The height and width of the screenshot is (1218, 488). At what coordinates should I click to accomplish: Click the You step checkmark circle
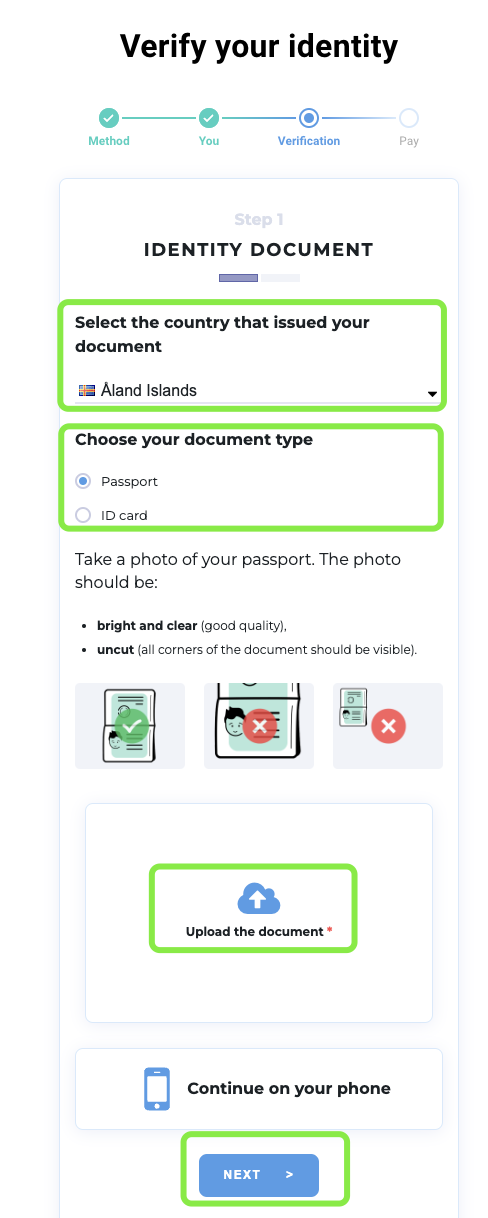pos(209,118)
